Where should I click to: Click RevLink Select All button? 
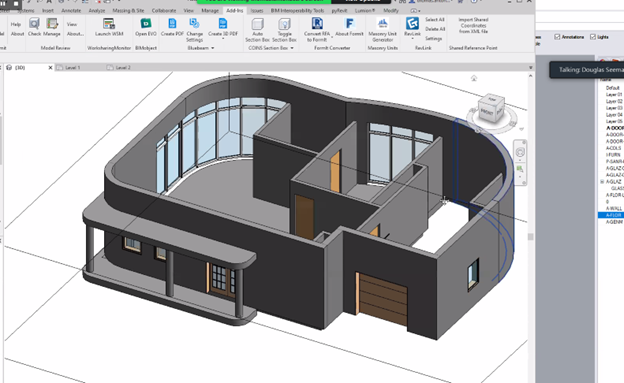435,20
